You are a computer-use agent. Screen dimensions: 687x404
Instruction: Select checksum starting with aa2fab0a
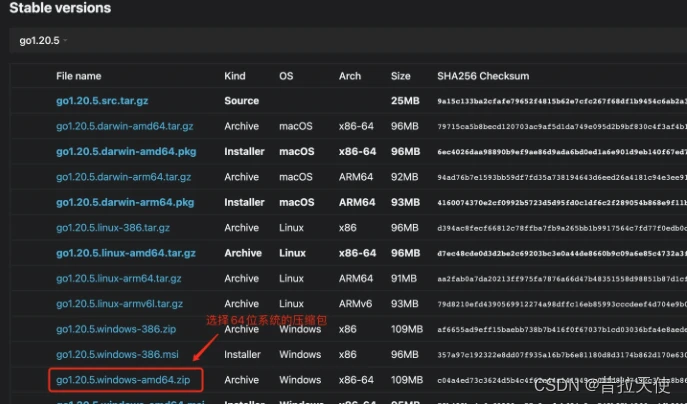562,279
